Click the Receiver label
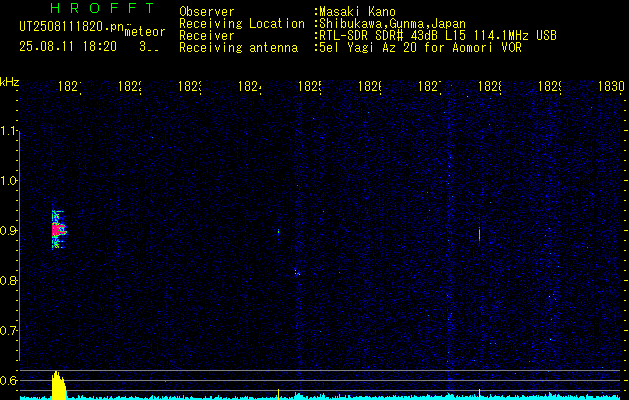Image resolution: width=629 pixels, height=400 pixels. (207, 36)
